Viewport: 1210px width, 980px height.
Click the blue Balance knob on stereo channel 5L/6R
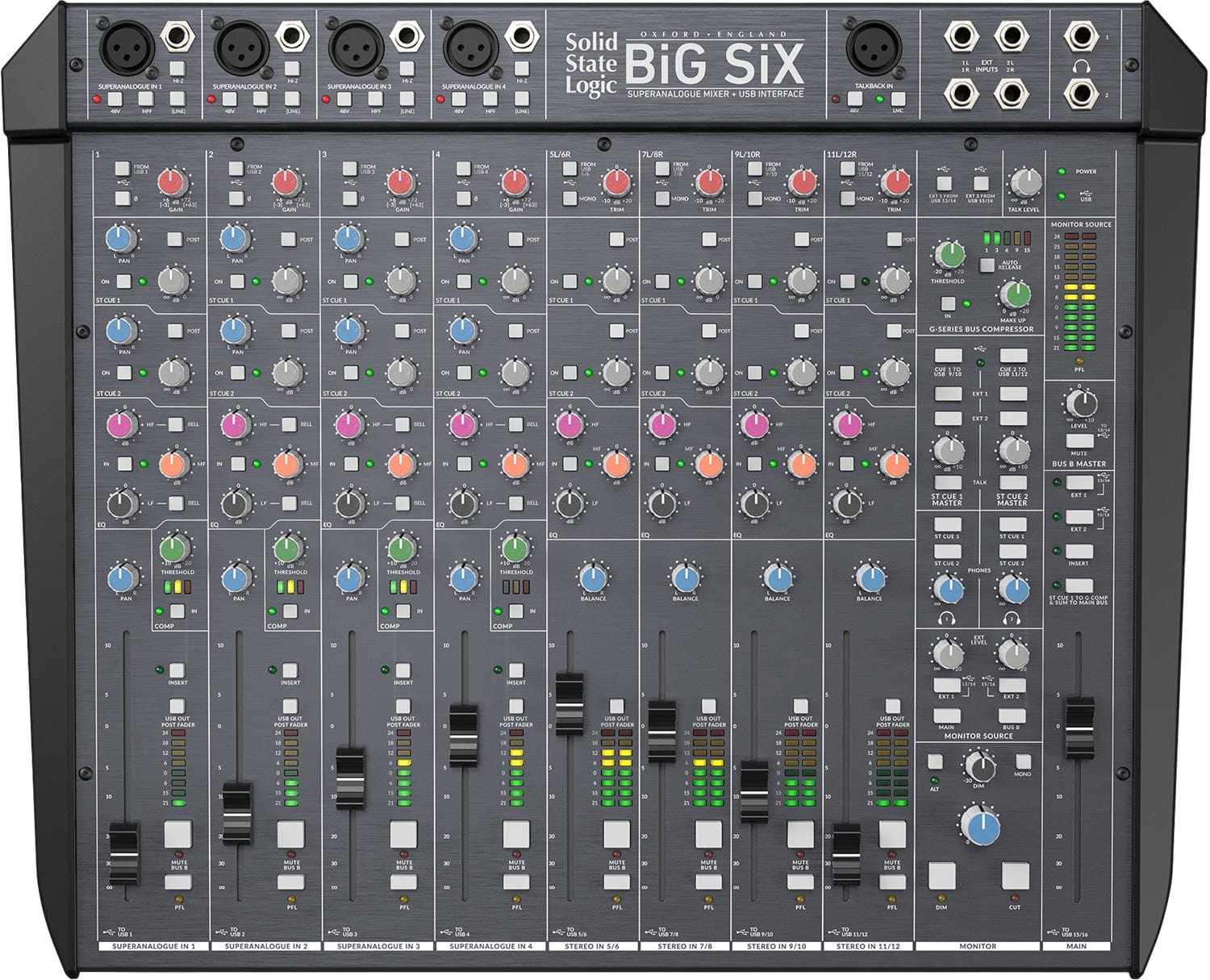(593, 578)
